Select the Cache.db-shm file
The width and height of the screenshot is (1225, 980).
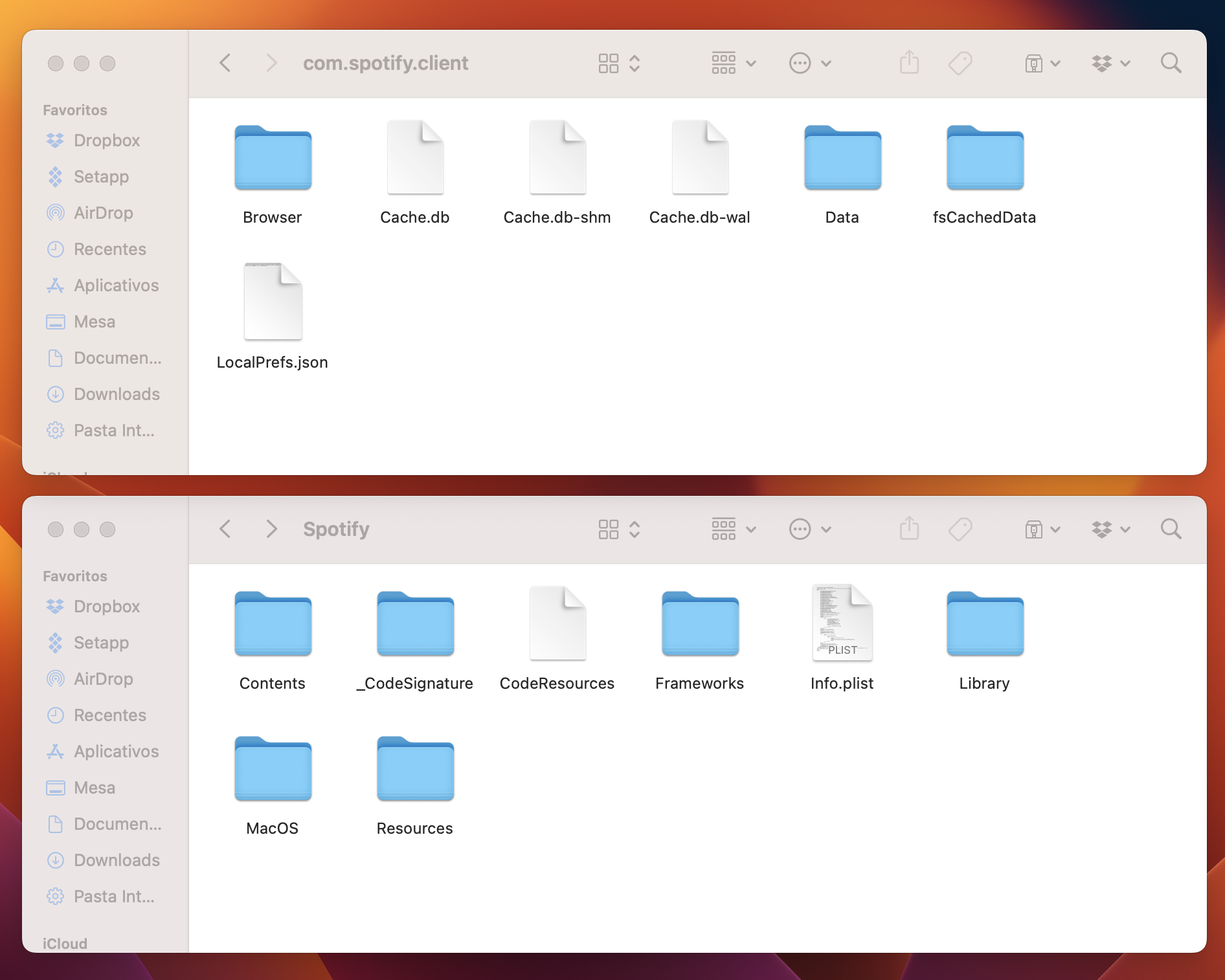[557, 158]
